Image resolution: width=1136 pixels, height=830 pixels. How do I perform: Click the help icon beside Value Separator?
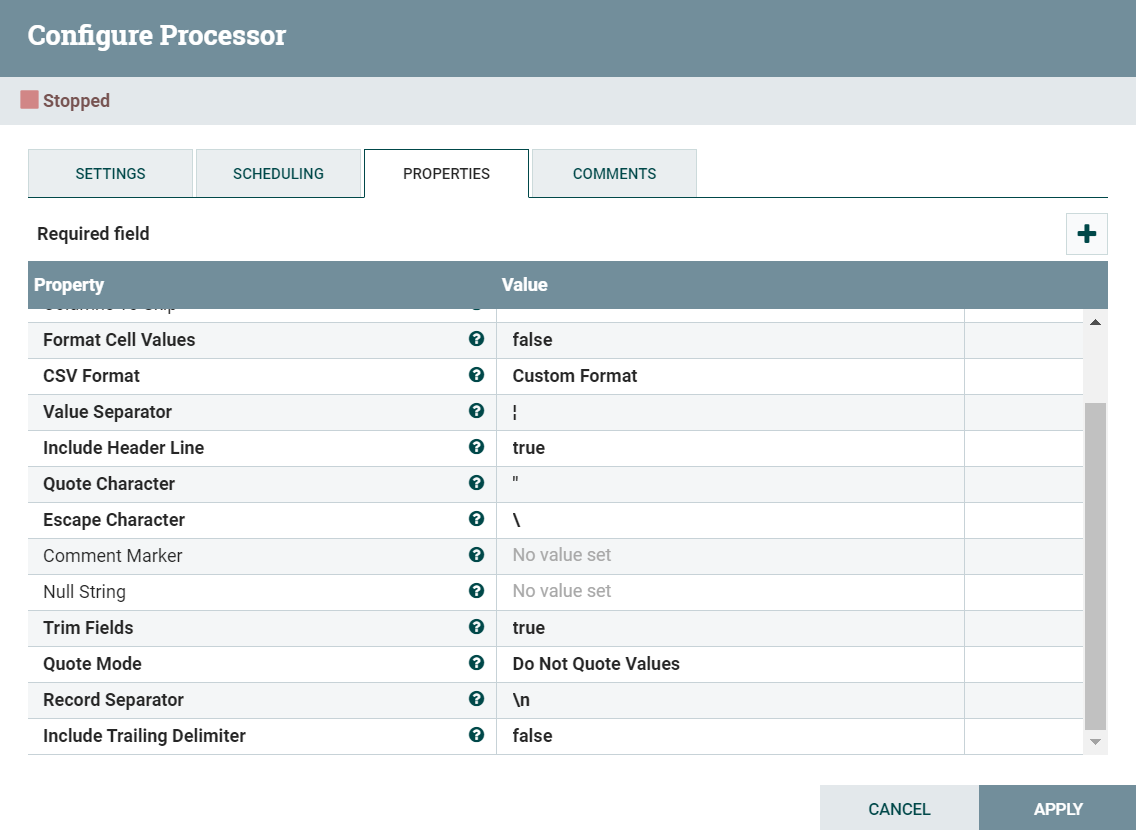click(x=477, y=412)
